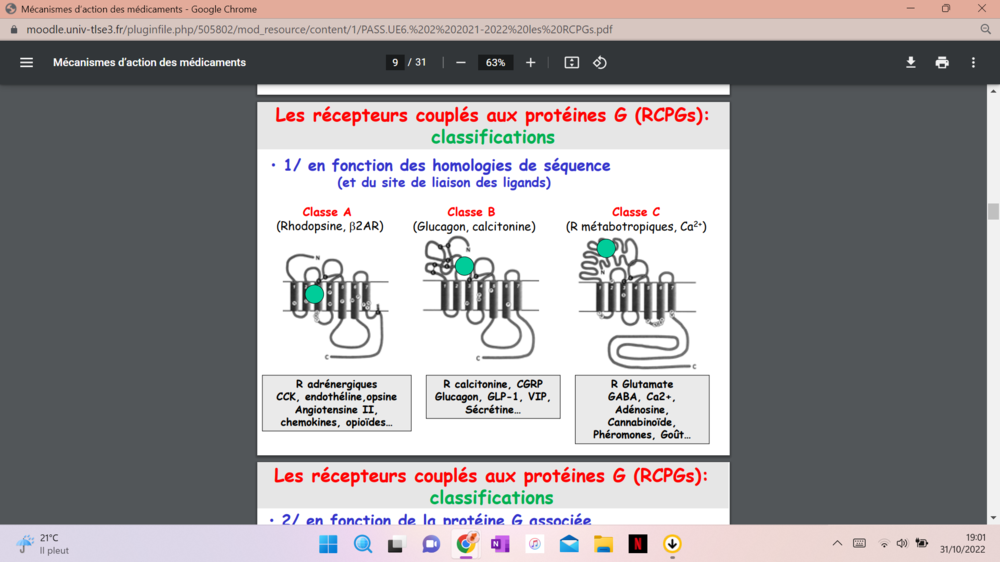
Task: Open Wi-Fi network settings in tray
Action: [x=884, y=544]
